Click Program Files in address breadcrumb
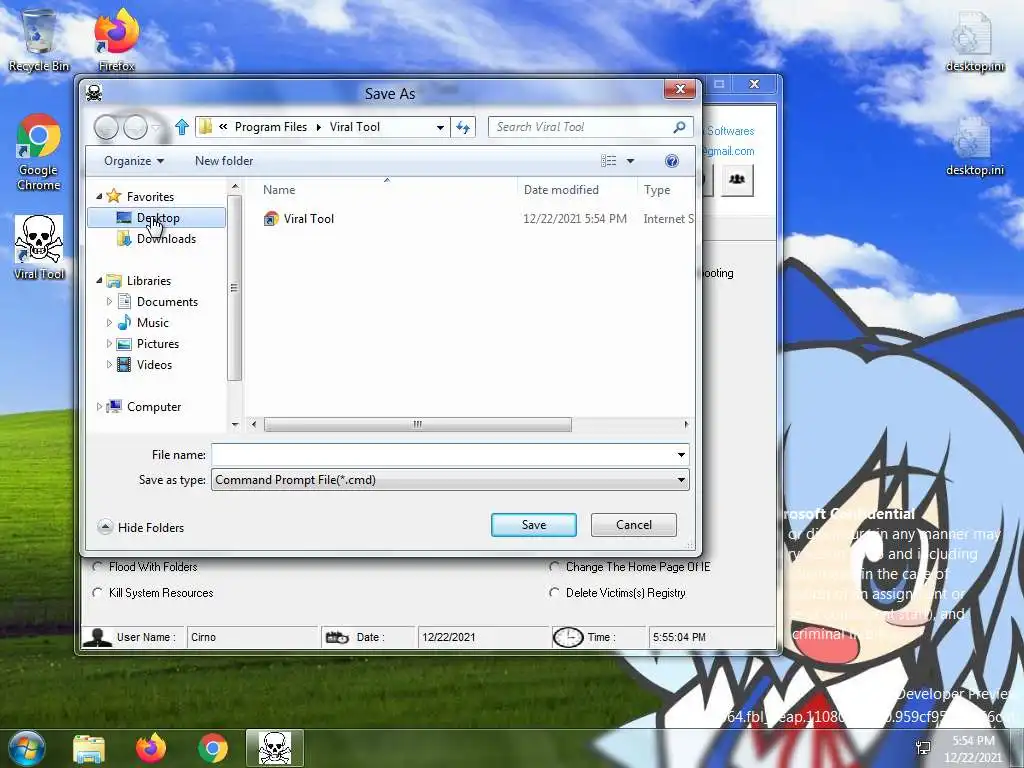Image resolution: width=1024 pixels, height=768 pixels. point(270,127)
